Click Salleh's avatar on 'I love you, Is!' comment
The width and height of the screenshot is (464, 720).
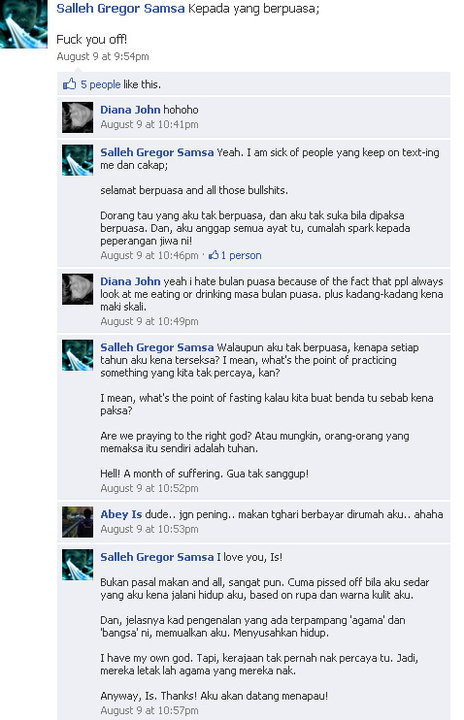click(77, 564)
